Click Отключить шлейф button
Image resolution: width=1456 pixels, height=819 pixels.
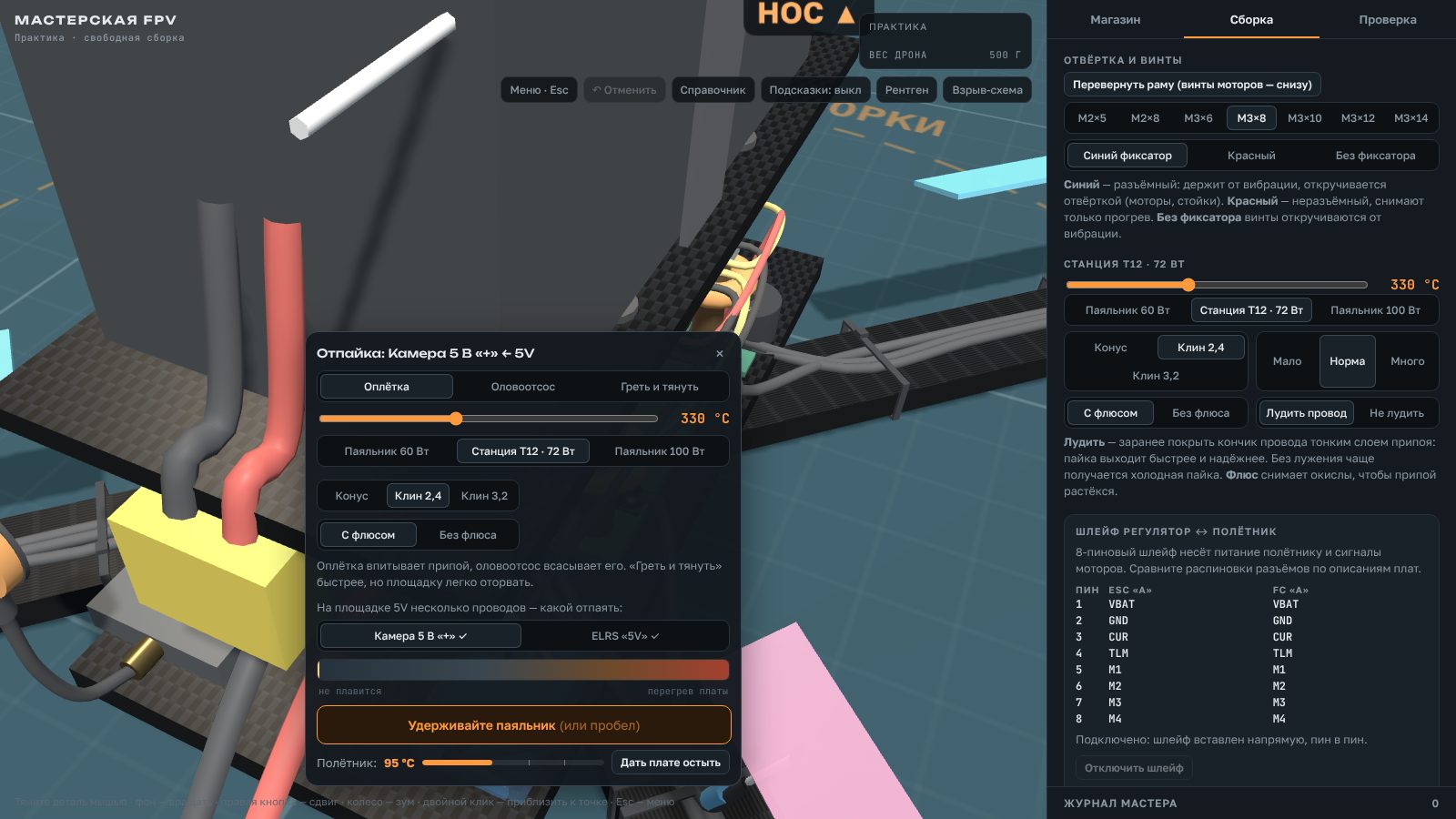tap(1134, 768)
